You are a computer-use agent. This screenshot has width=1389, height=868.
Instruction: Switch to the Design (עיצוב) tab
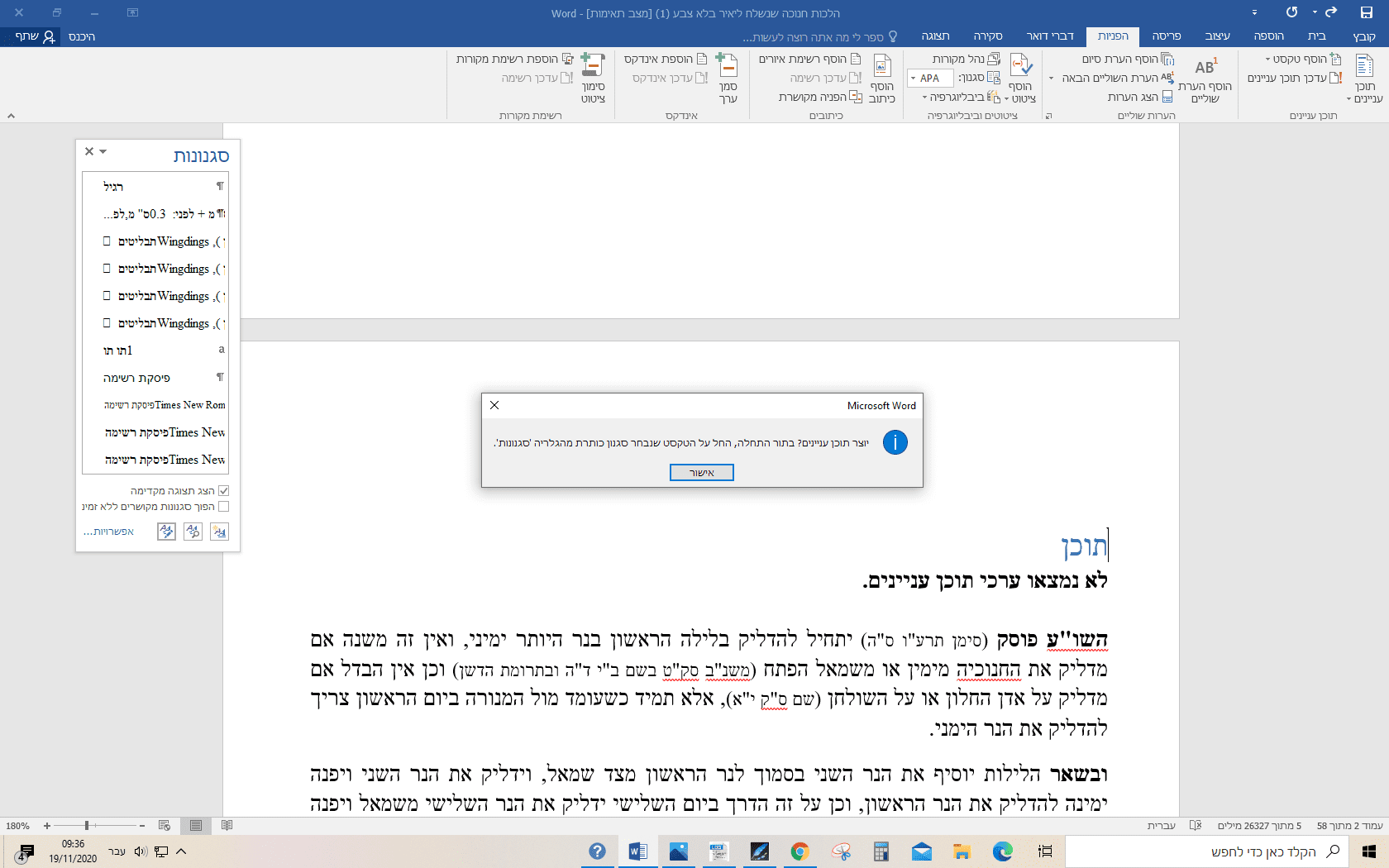[x=1217, y=36]
